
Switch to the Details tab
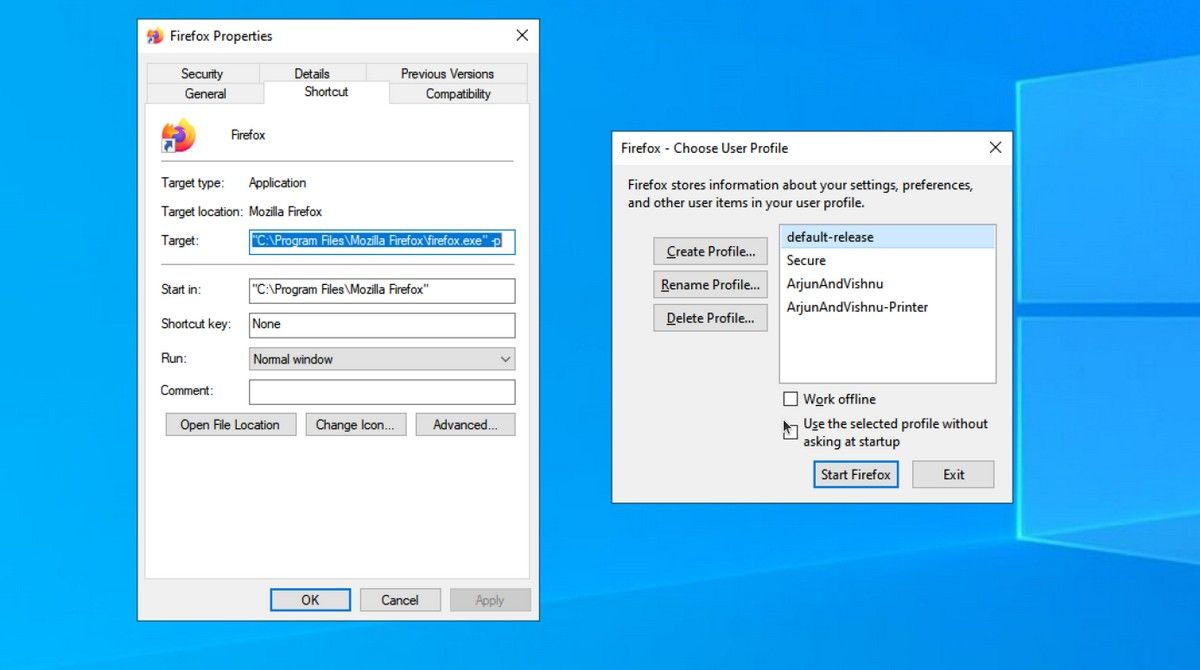(312, 73)
